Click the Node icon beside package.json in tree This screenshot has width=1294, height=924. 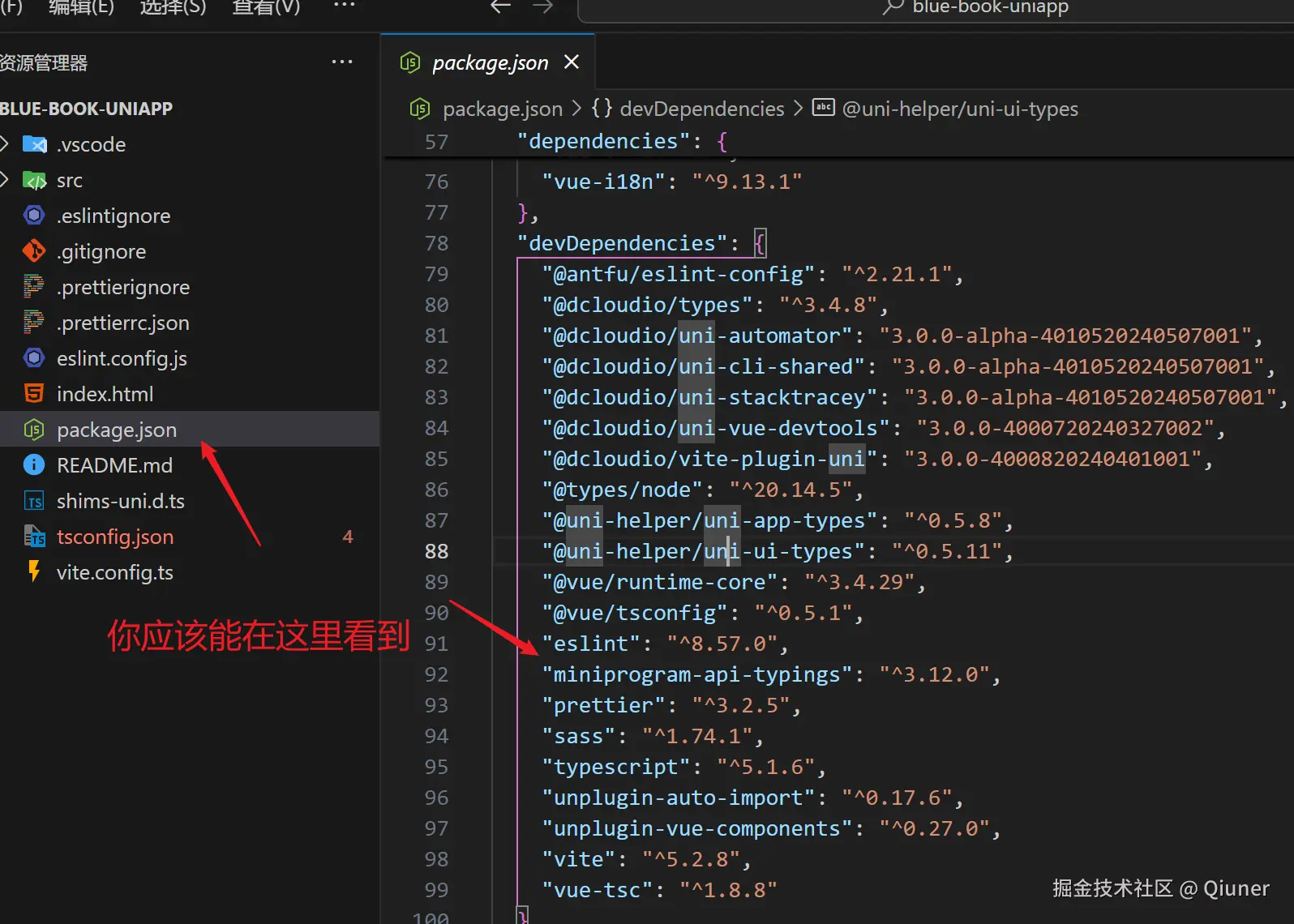click(x=34, y=430)
